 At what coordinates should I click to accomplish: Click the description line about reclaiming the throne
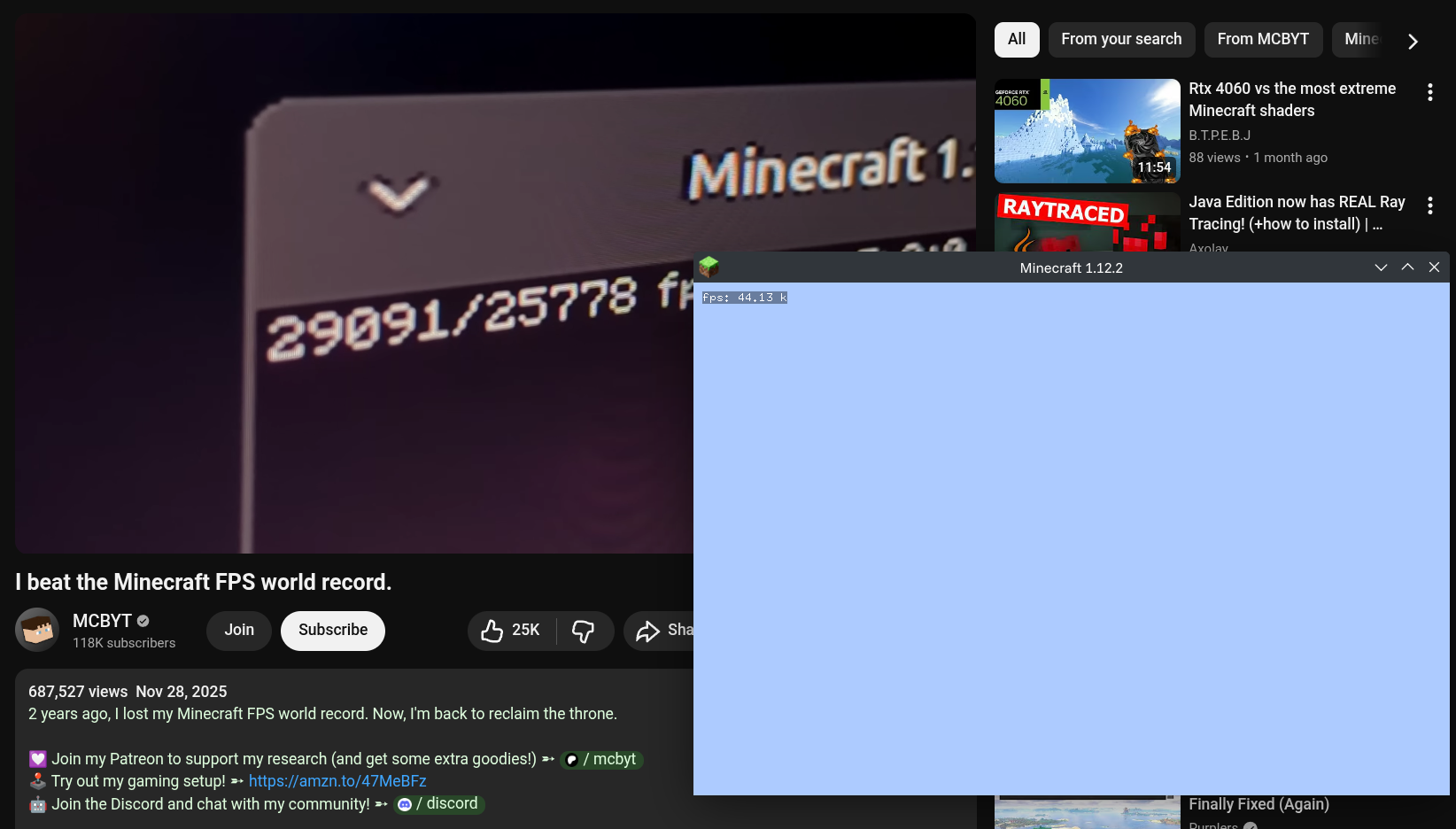(x=322, y=714)
